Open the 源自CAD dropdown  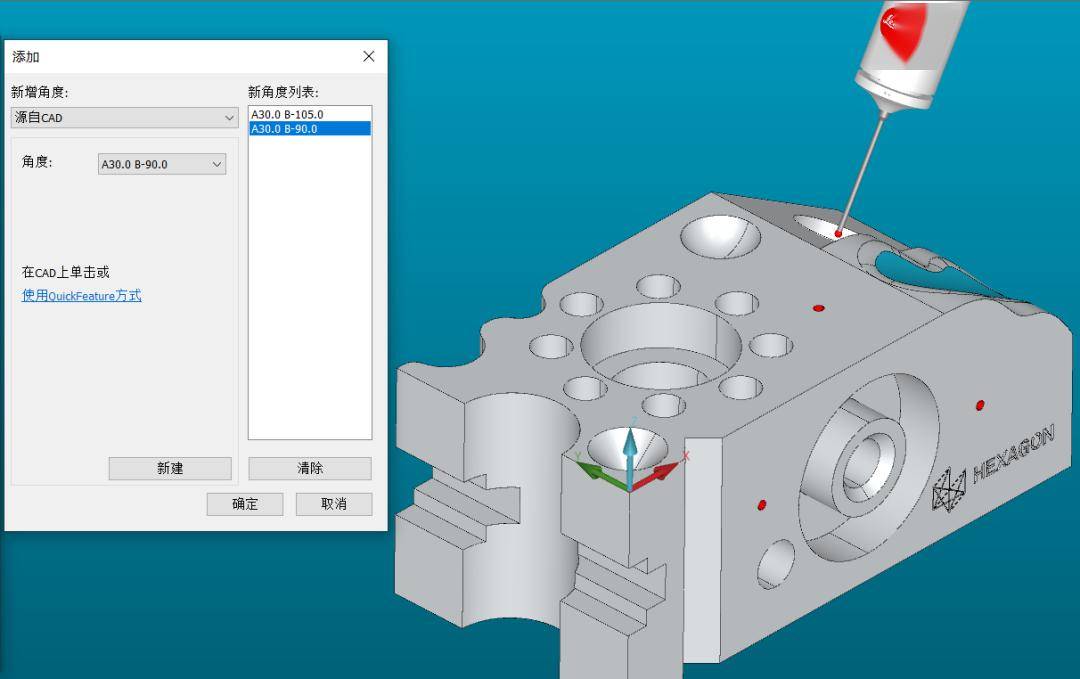click(124, 118)
